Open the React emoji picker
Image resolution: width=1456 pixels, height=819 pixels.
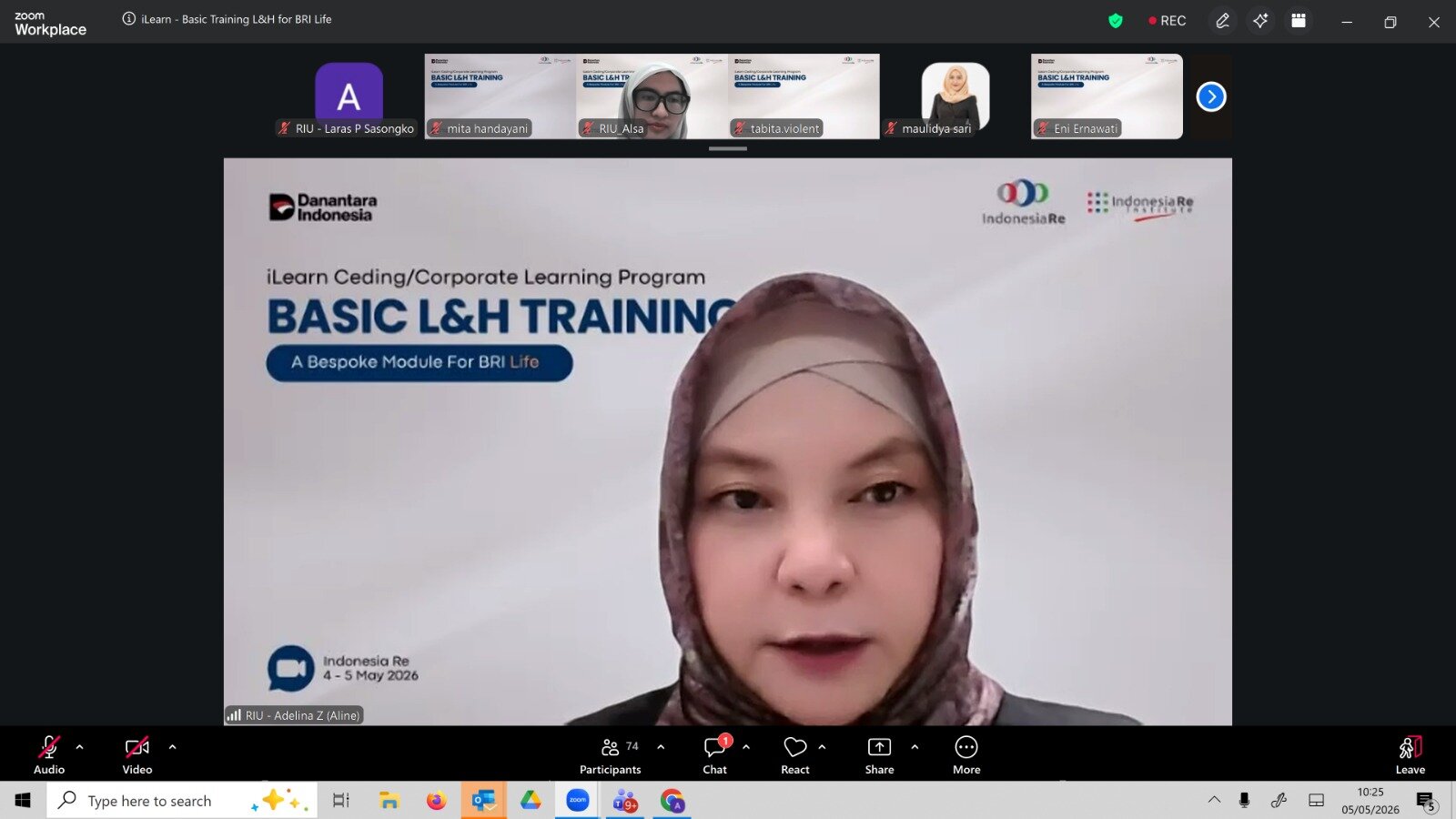point(795,754)
